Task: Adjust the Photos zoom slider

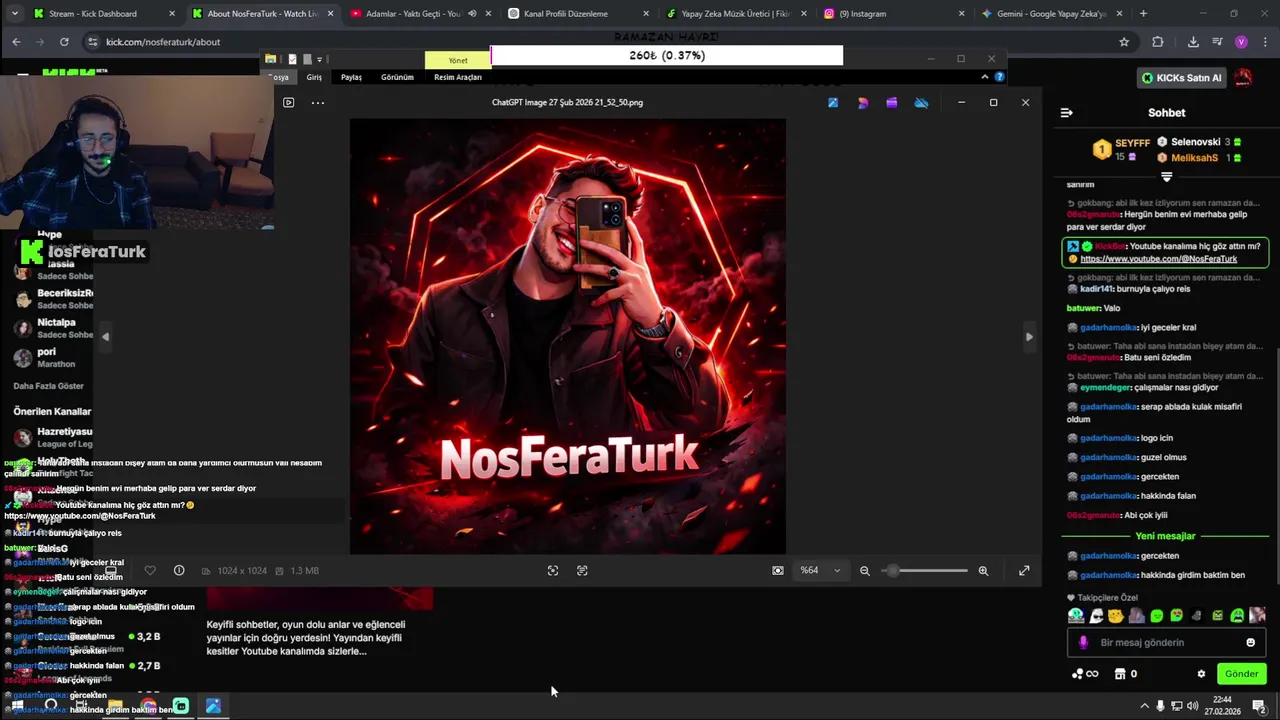Action: [x=924, y=570]
